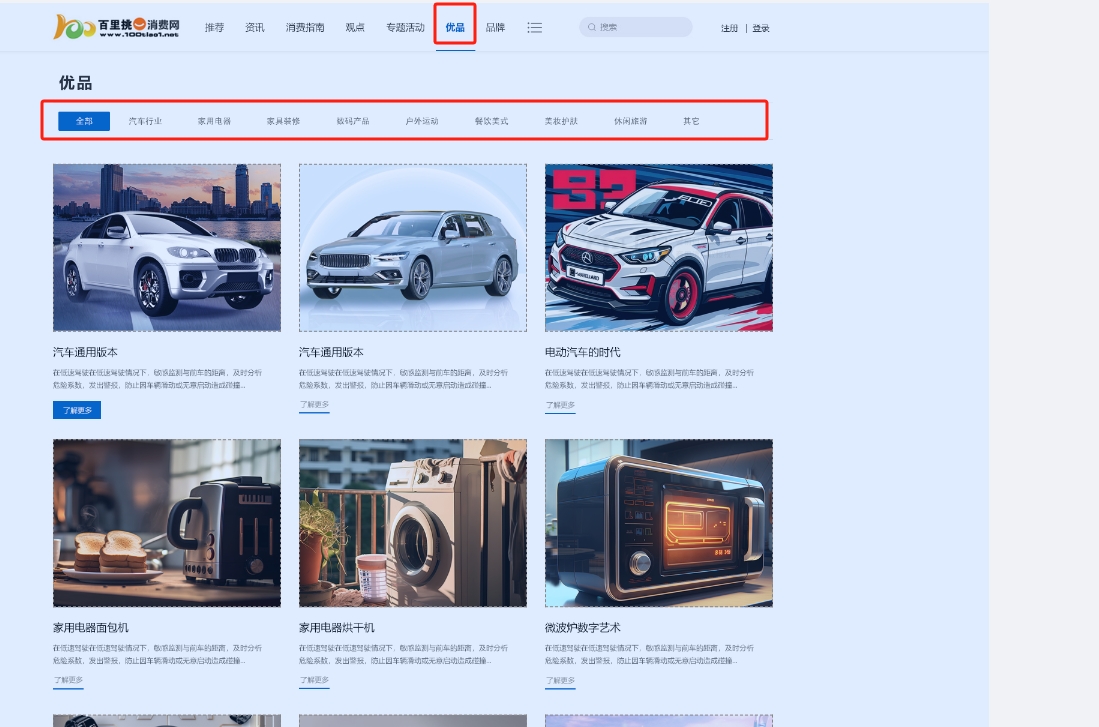Click the description text under 微波炉数字艺术

(650, 655)
